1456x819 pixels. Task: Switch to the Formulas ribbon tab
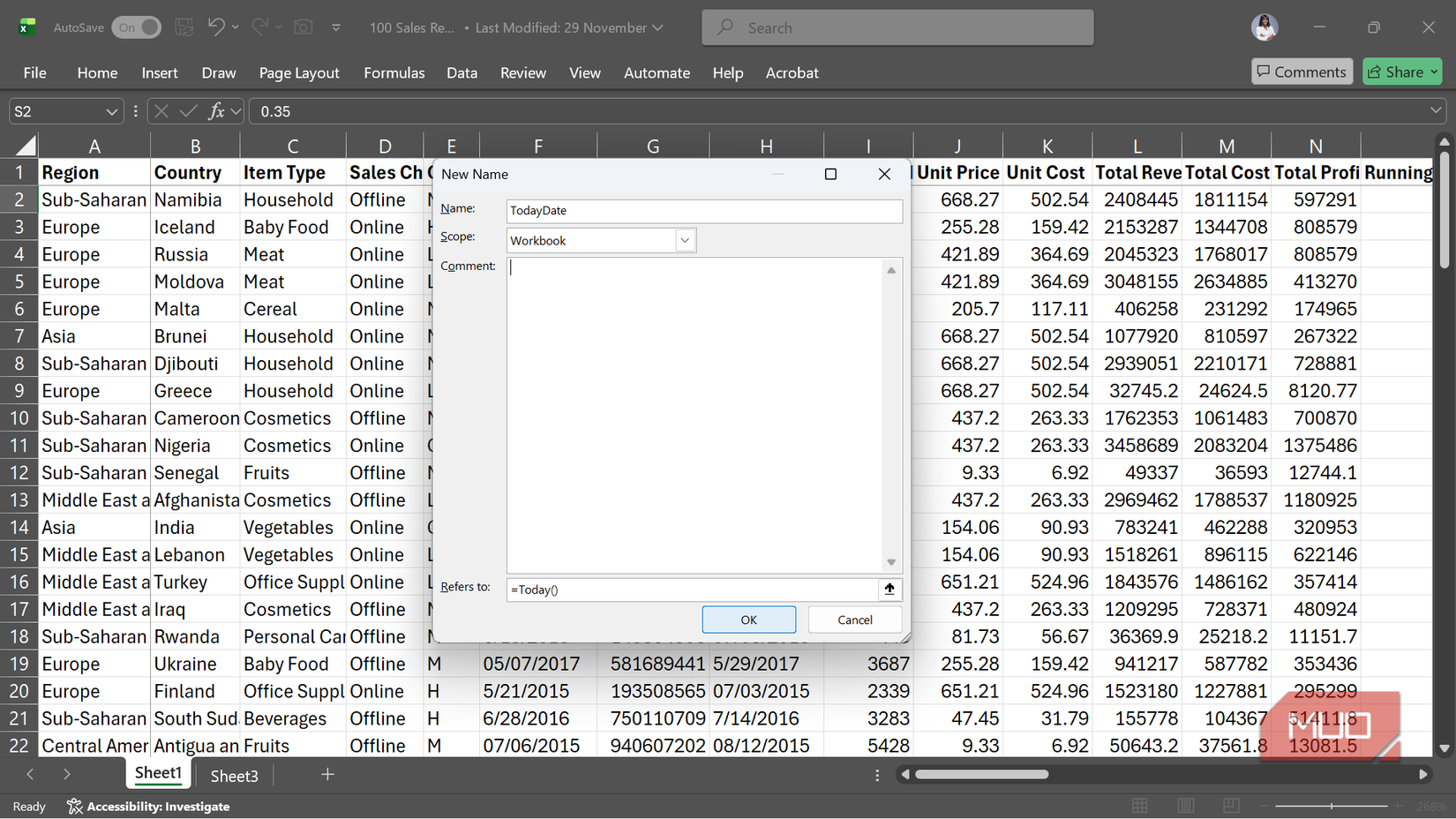[x=394, y=72]
